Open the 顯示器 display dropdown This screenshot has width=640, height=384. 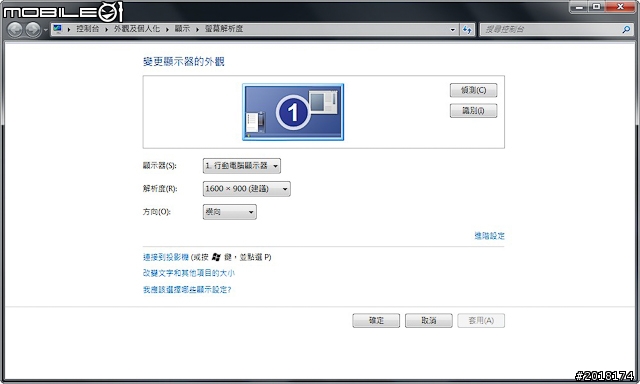coord(242,166)
